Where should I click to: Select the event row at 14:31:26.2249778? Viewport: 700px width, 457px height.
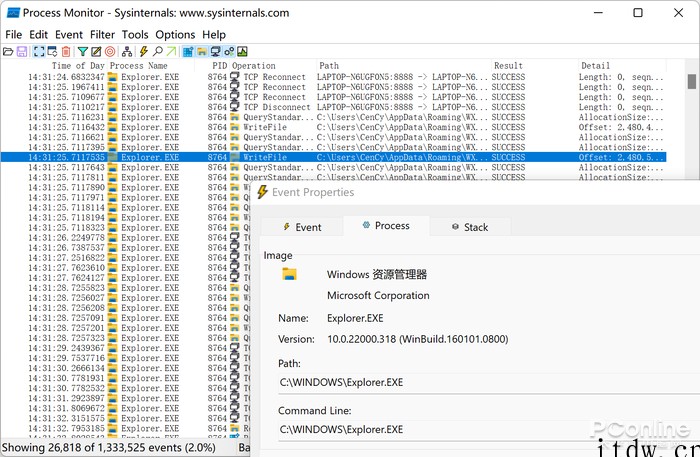125,237
